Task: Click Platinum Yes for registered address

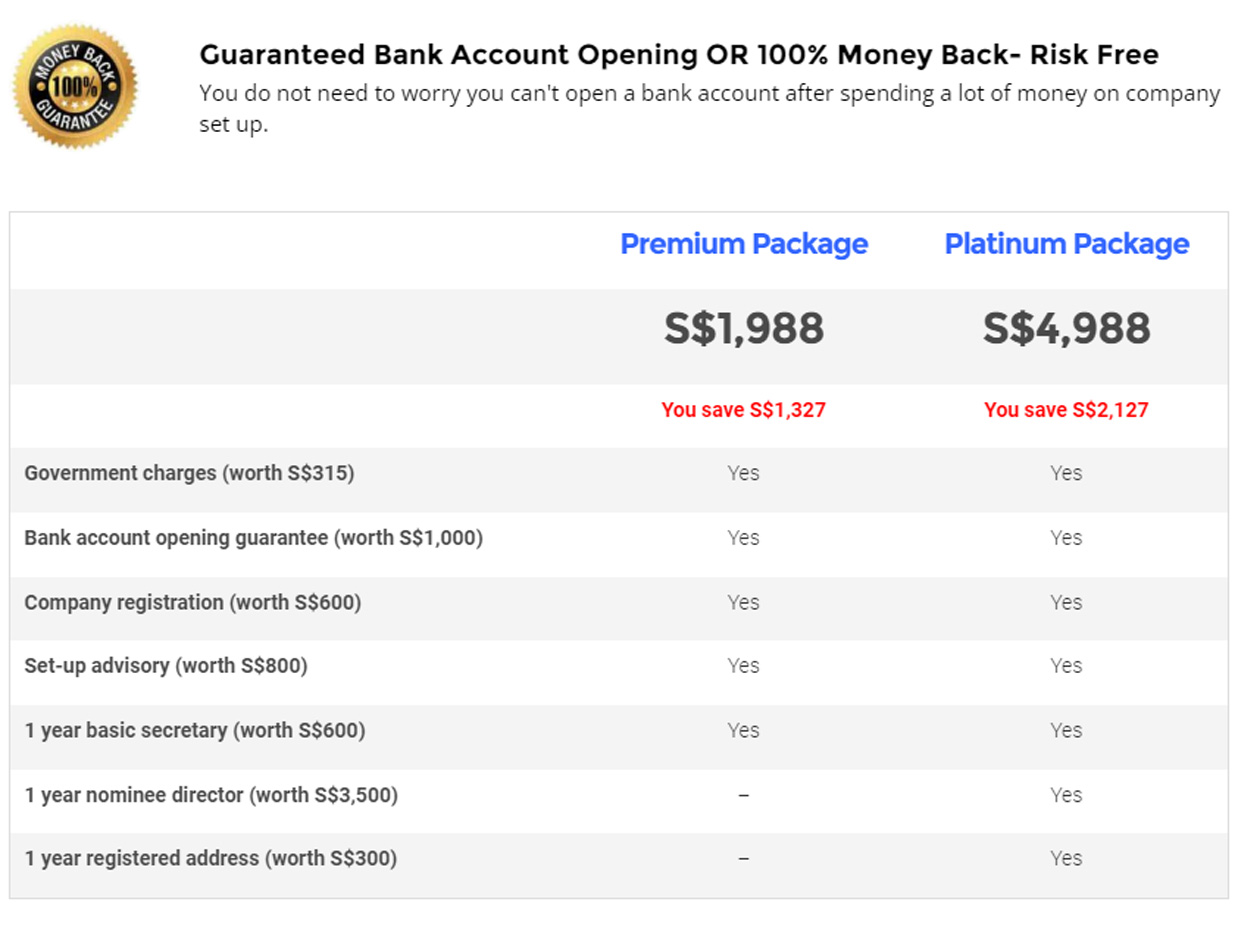Action: (1066, 858)
